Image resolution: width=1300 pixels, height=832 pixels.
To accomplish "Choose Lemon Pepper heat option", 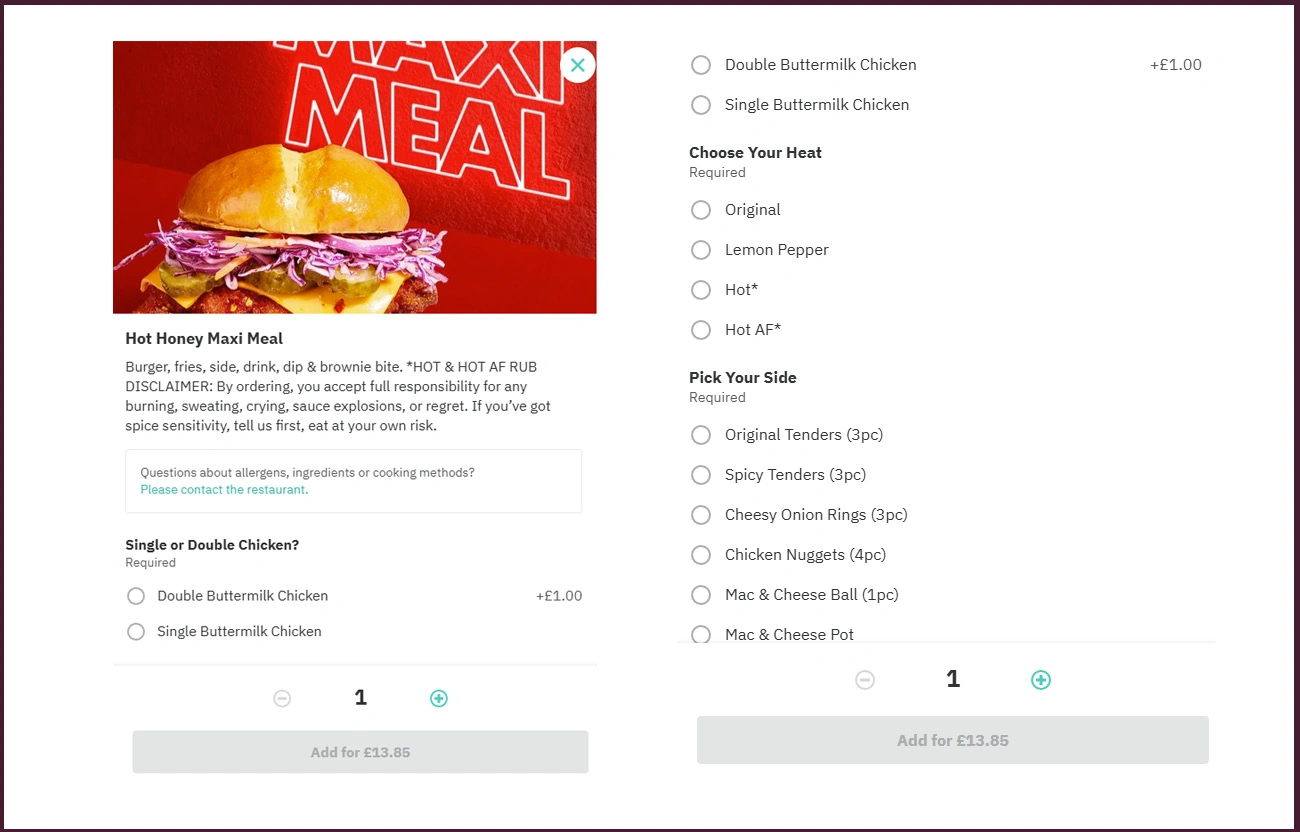I will (x=946, y=250).
